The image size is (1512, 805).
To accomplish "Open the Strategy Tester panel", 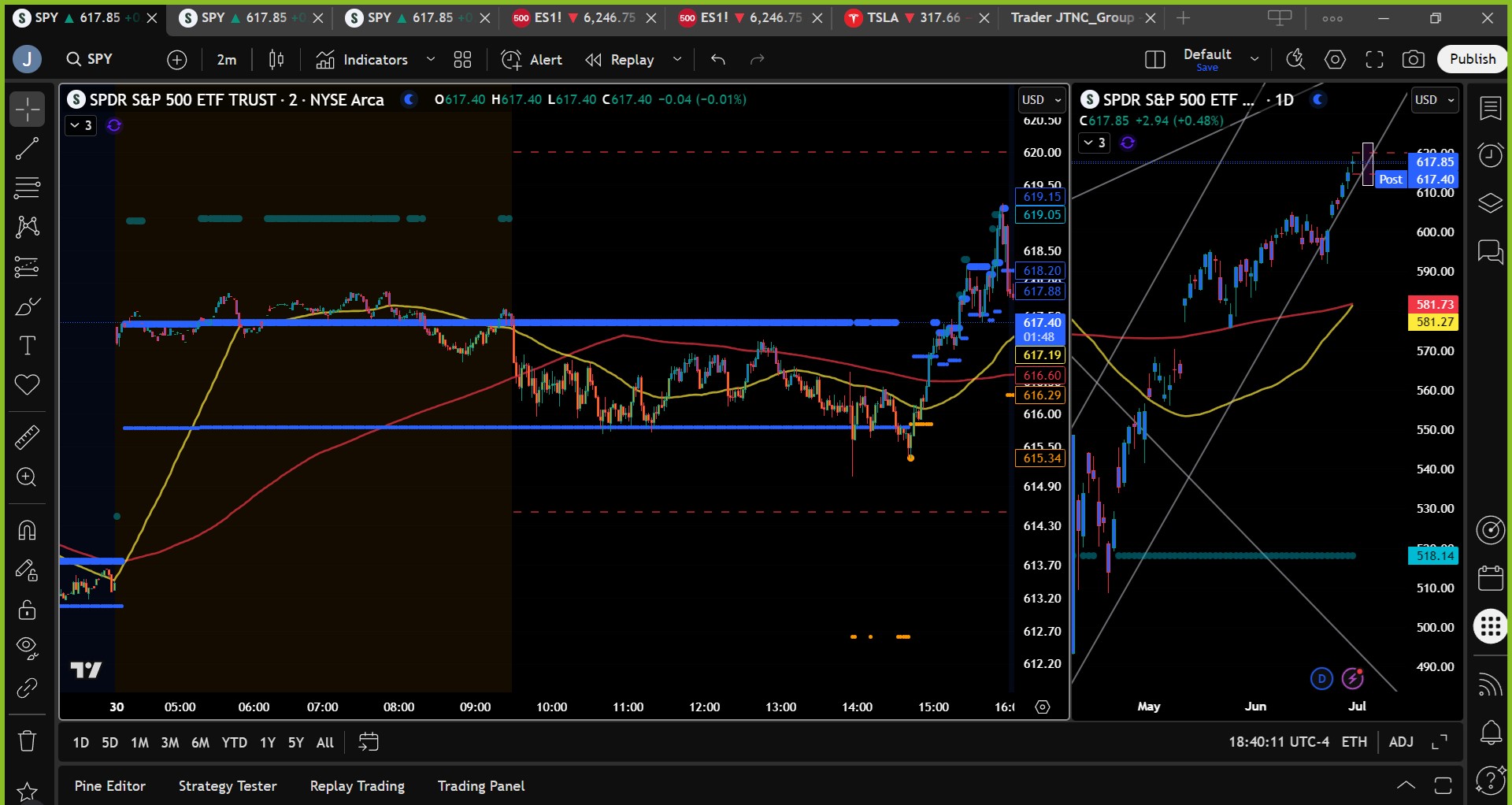I will [x=228, y=786].
